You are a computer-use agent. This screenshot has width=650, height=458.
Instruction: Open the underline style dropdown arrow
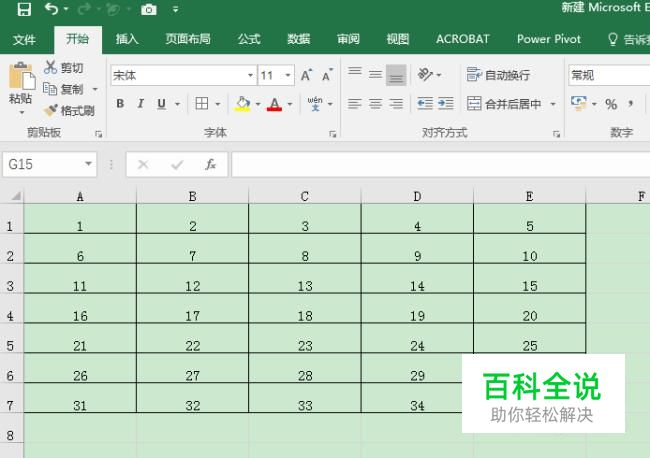[177, 104]
